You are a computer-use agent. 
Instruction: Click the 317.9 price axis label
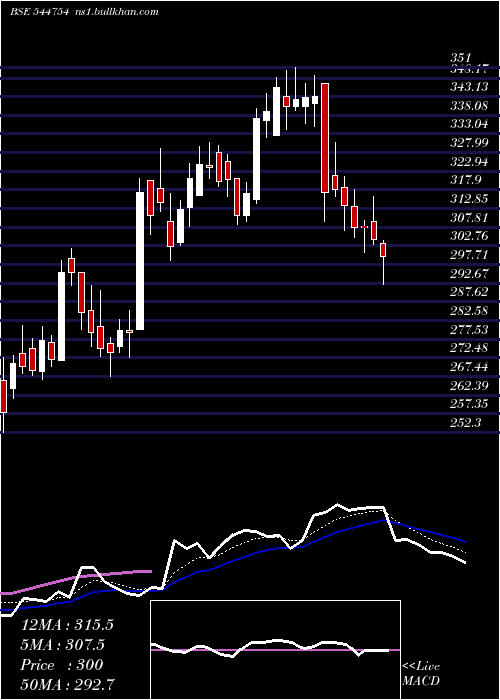tap(466, 180)
